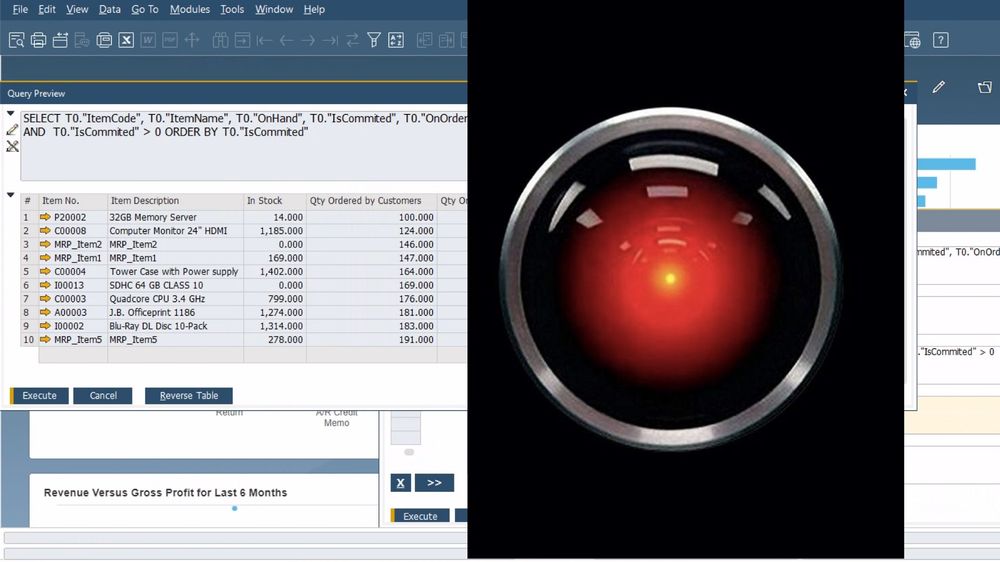Click the Add record toolbar icon
Screen dimensions: 1000x562
[x=242, y=40]
